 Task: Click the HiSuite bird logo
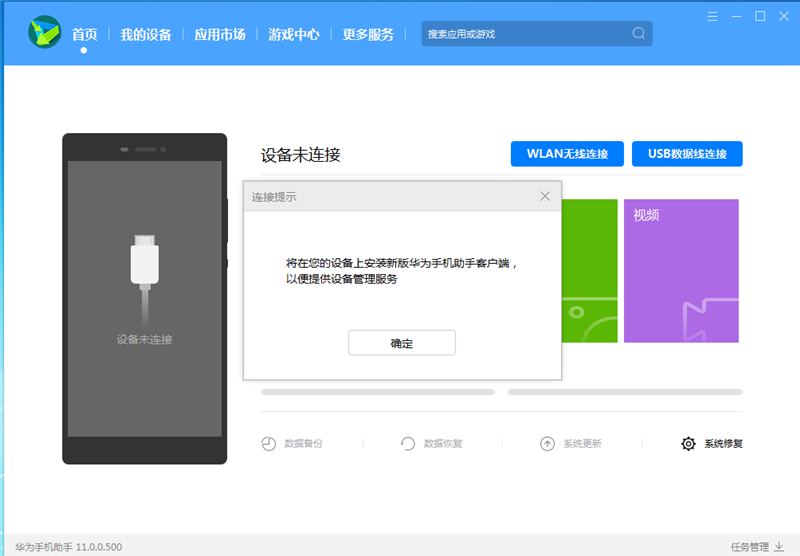pos(45,33)
